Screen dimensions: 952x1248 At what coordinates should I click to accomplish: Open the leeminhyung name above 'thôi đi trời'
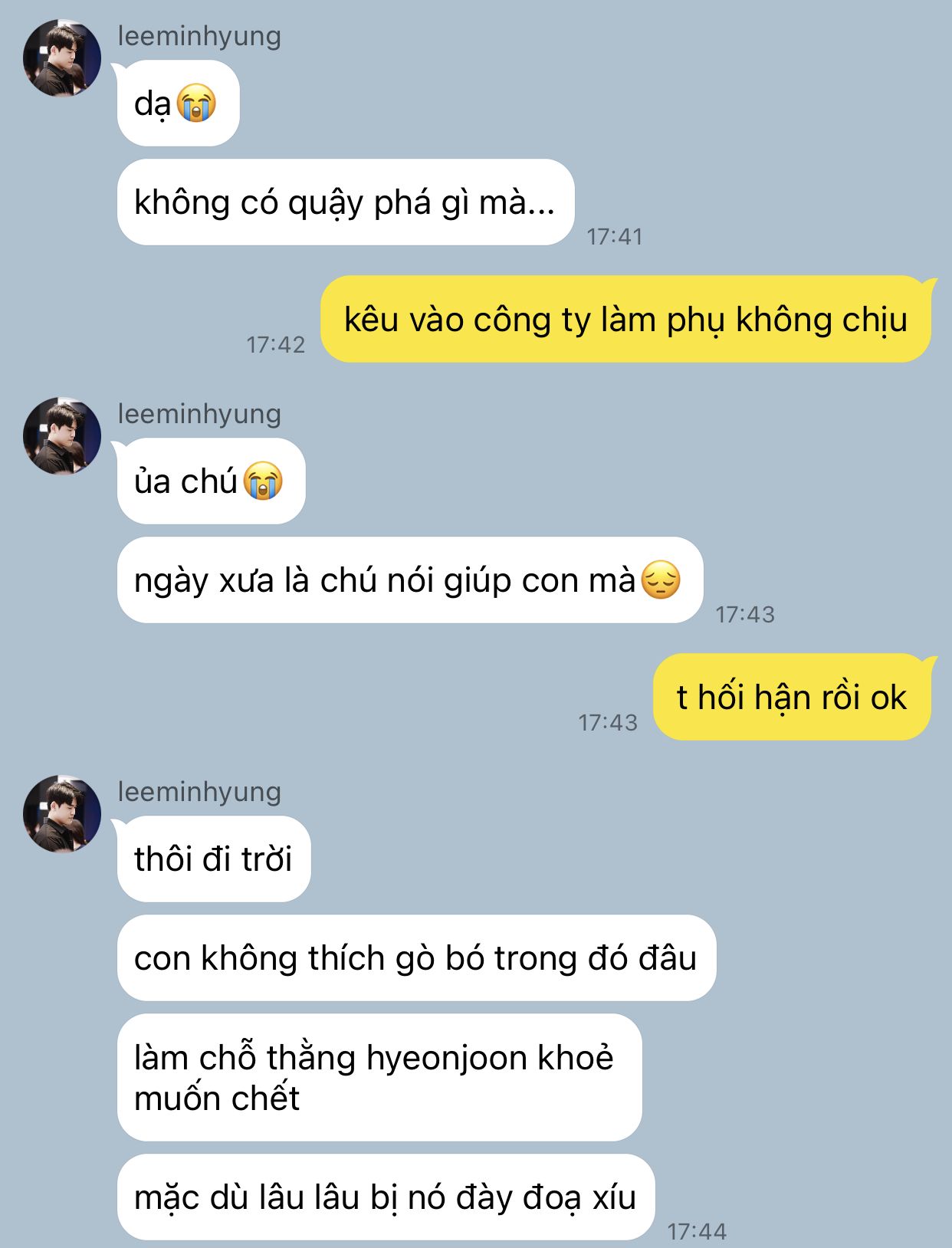[199, 792]
